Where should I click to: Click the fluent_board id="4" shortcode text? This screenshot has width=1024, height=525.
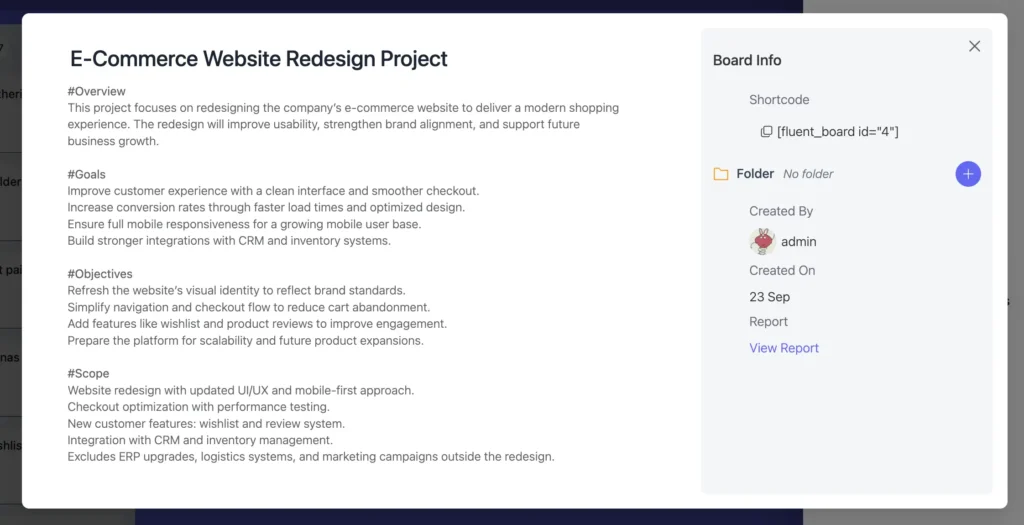click(837, 132)
